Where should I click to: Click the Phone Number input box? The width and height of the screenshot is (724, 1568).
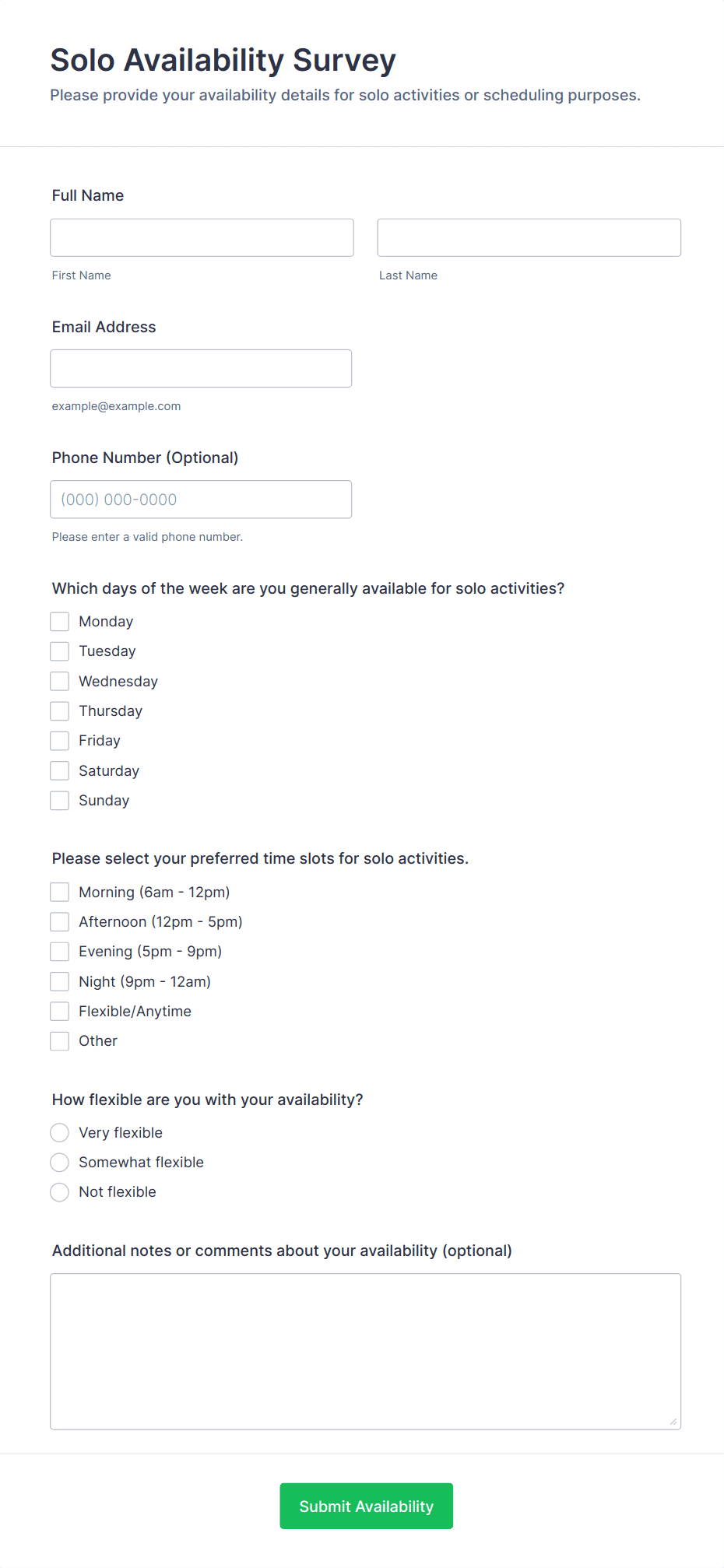pos(201,500)
